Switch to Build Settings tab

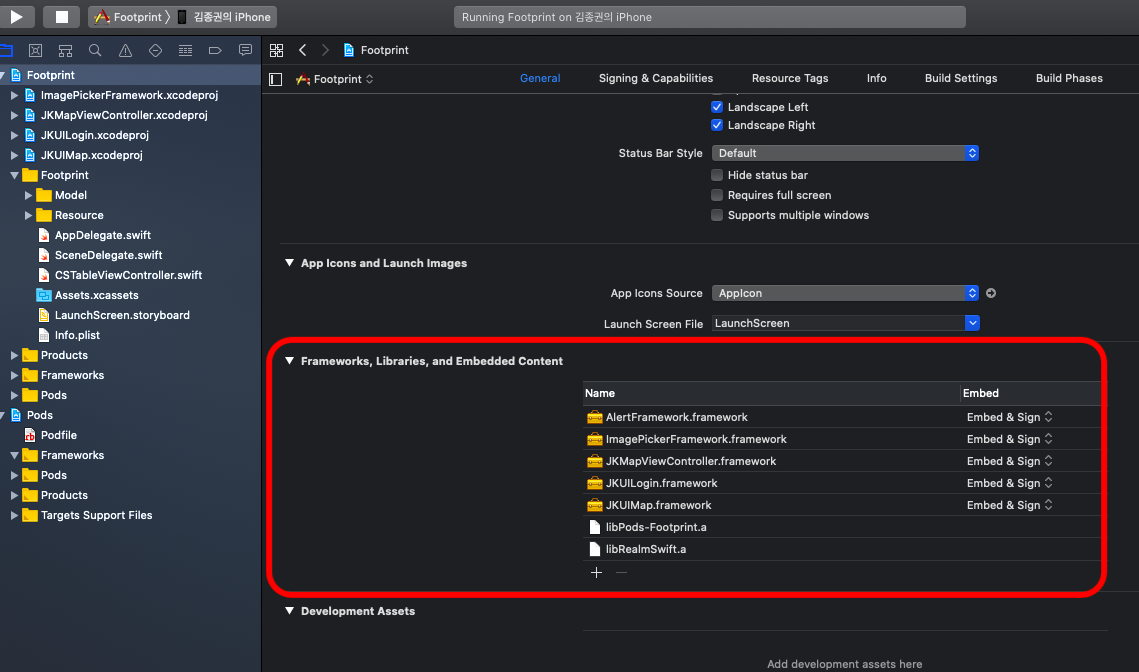tap(960, 78)
